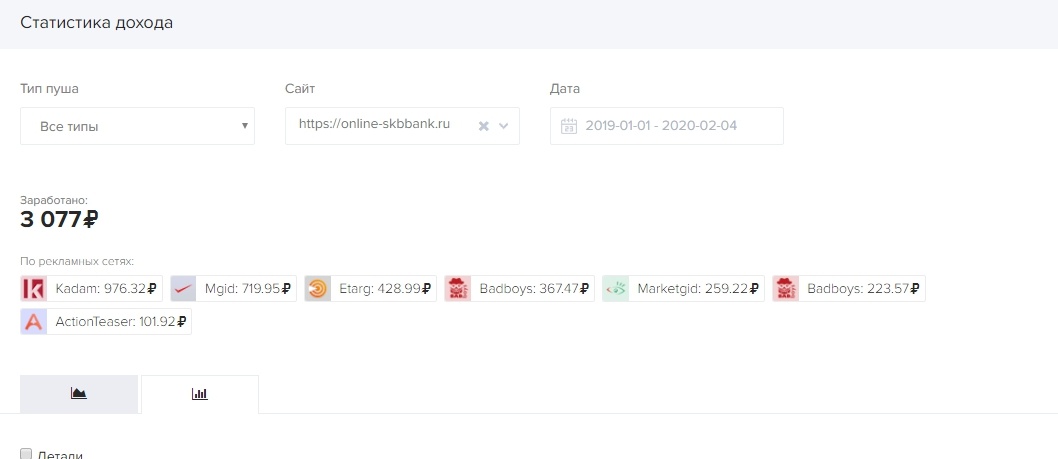Click the 'Дата' field label
The height and width of the screenshot is (459, 1058).
coord(565,89)
